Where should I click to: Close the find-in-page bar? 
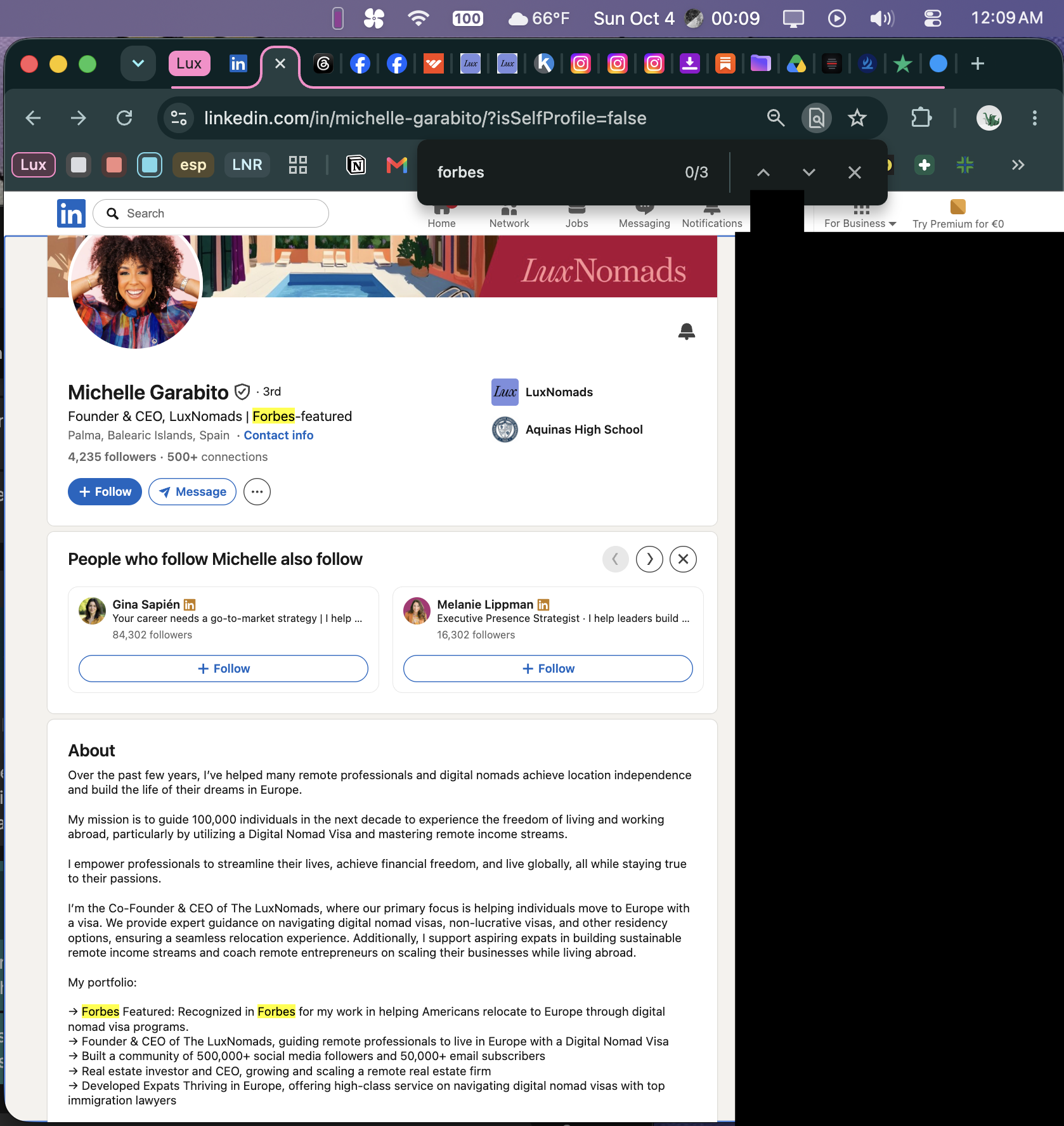pyautogui.click(x=855, y=172)
